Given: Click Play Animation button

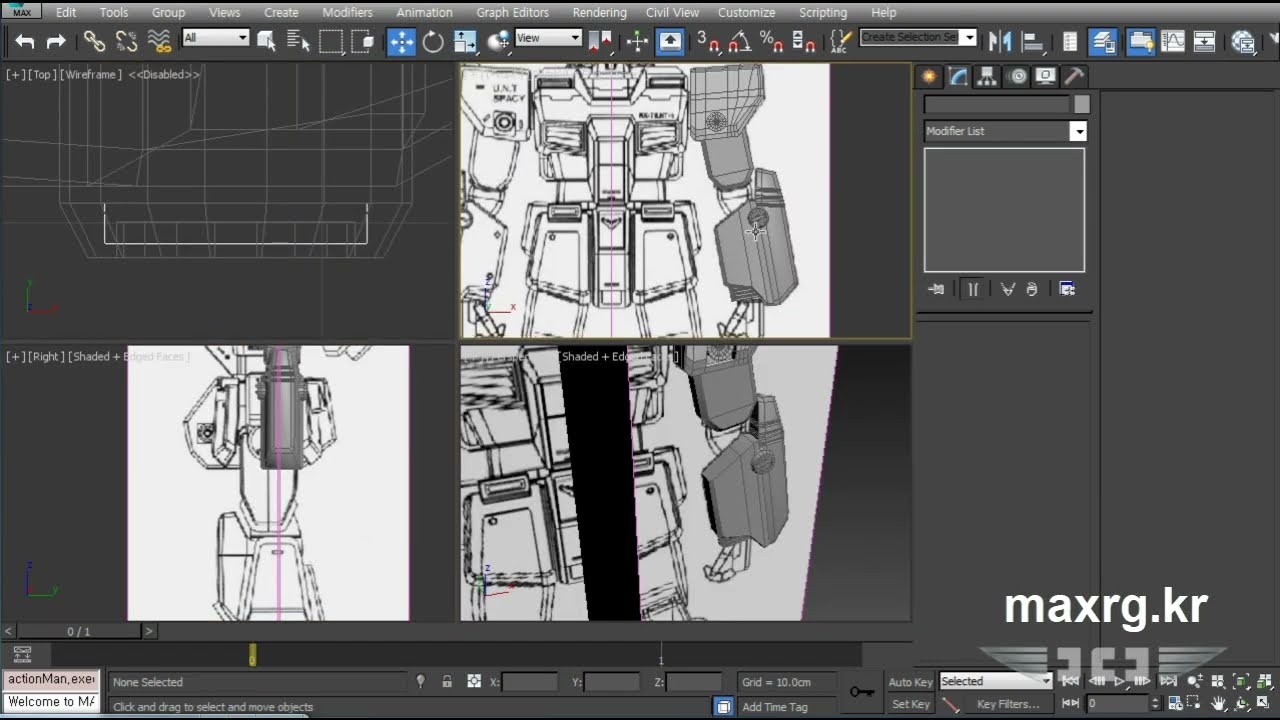Looking at the screenshot, I should (x=1119, y=681).
